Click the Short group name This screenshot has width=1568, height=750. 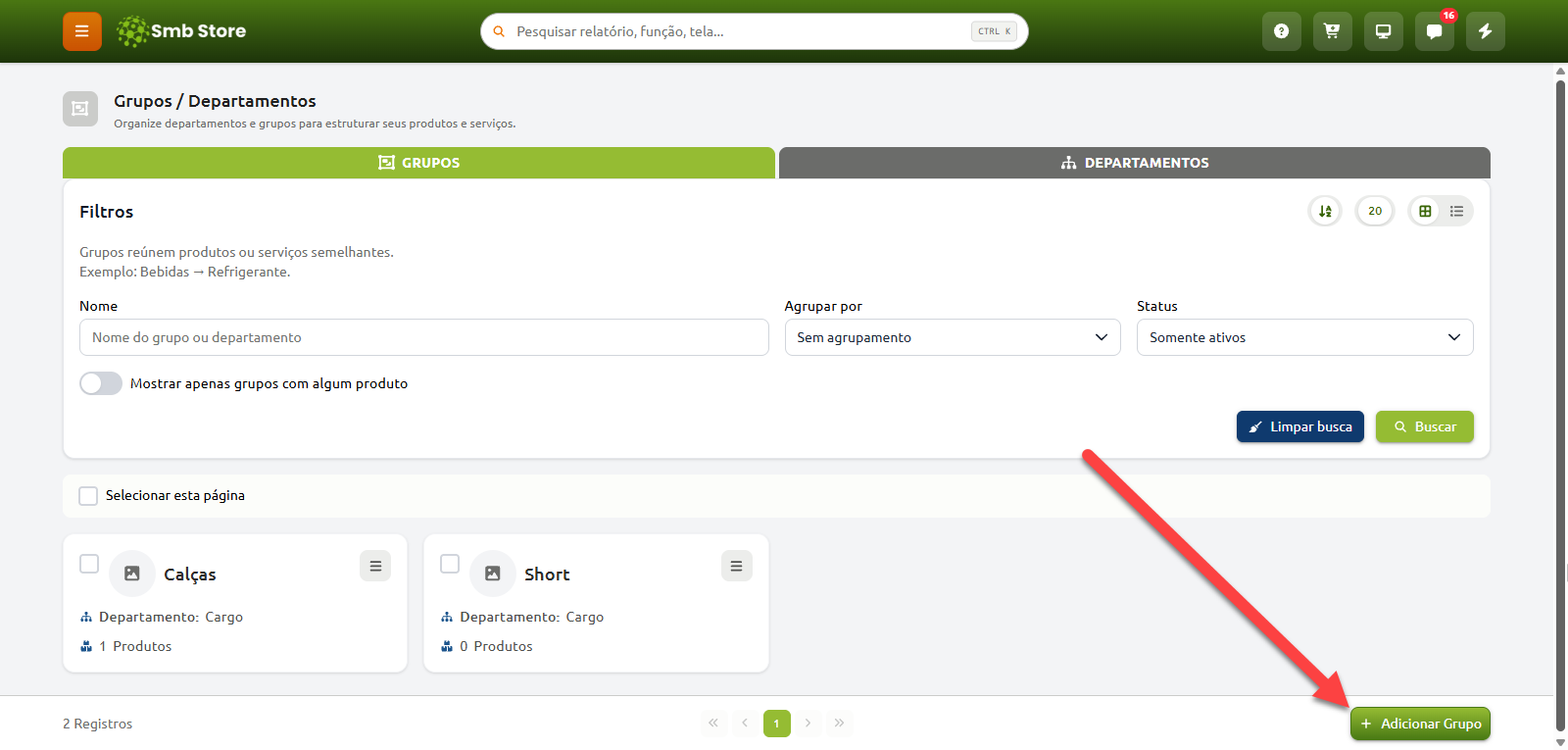[x=547, y=575]
